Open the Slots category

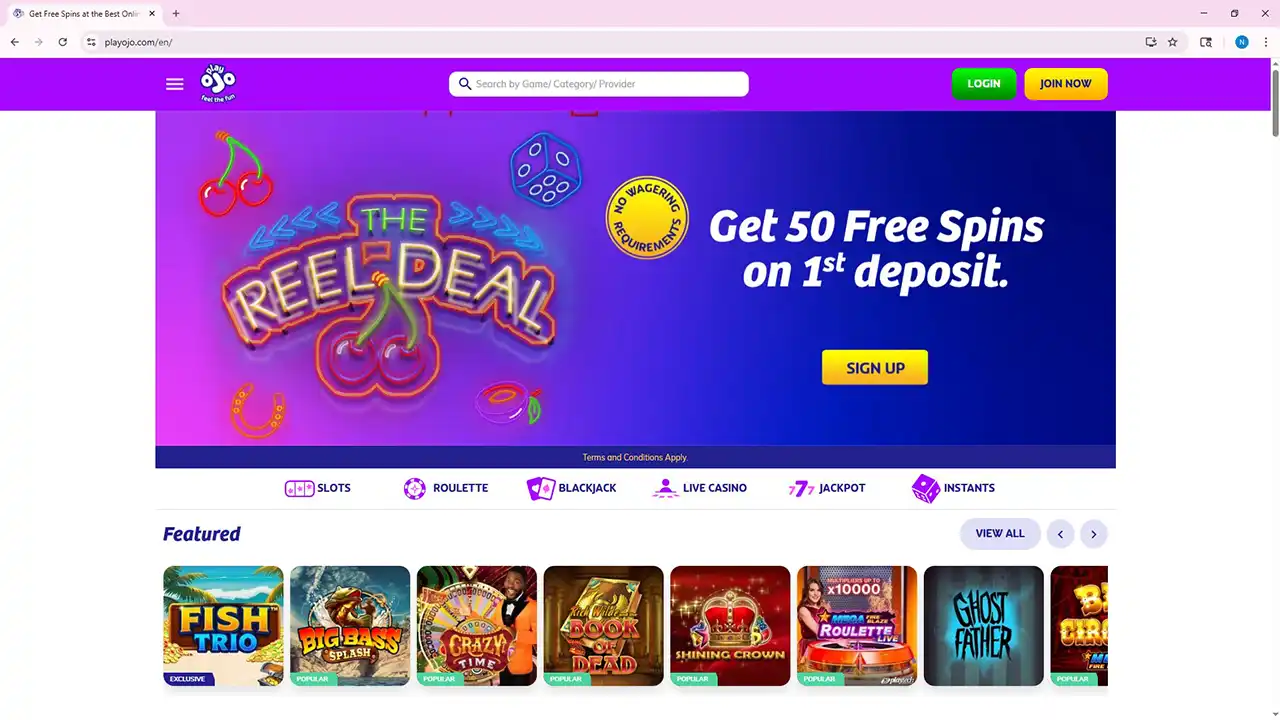click(318, 488)
